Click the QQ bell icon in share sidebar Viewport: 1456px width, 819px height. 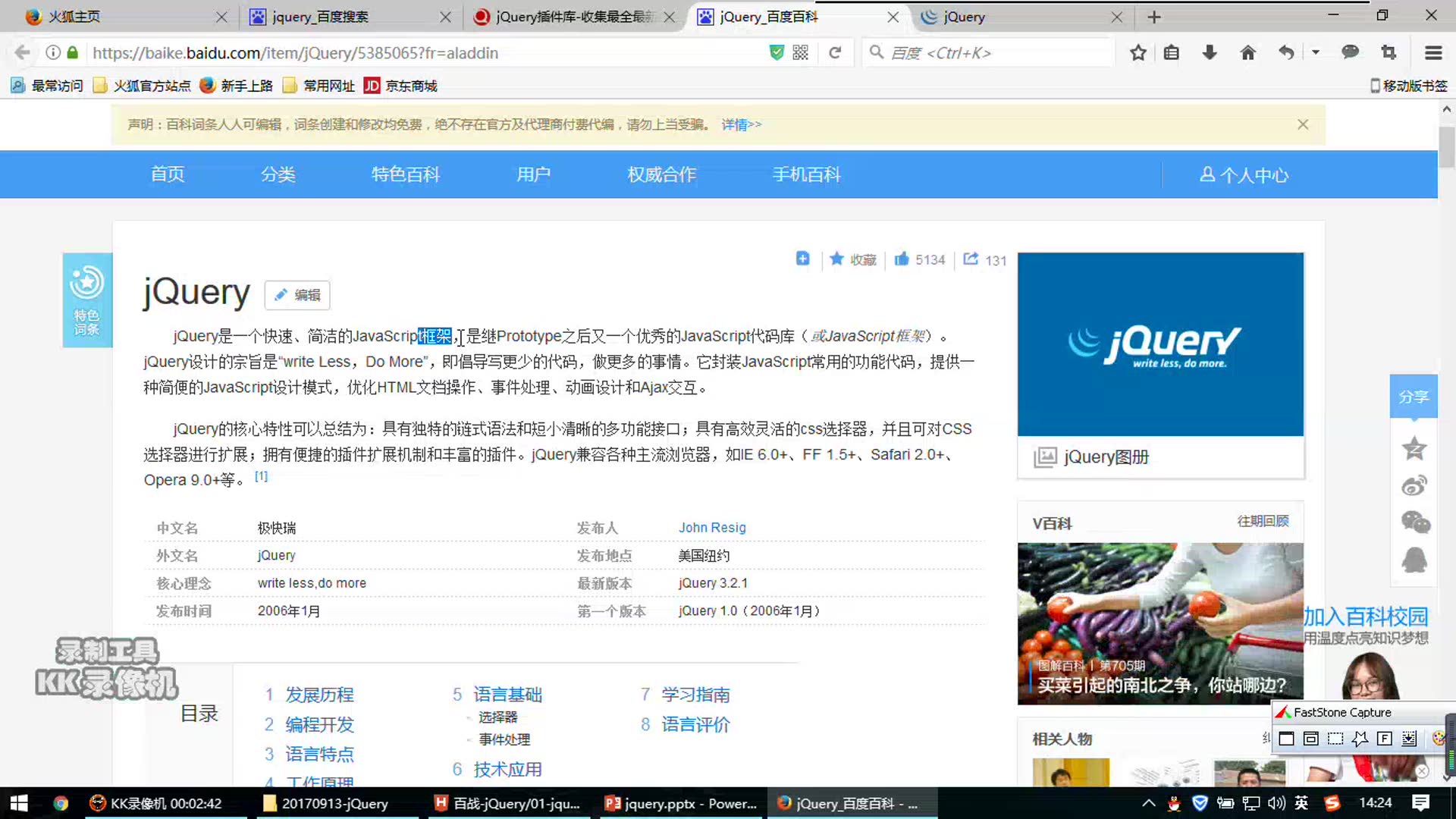(1414, 560)
